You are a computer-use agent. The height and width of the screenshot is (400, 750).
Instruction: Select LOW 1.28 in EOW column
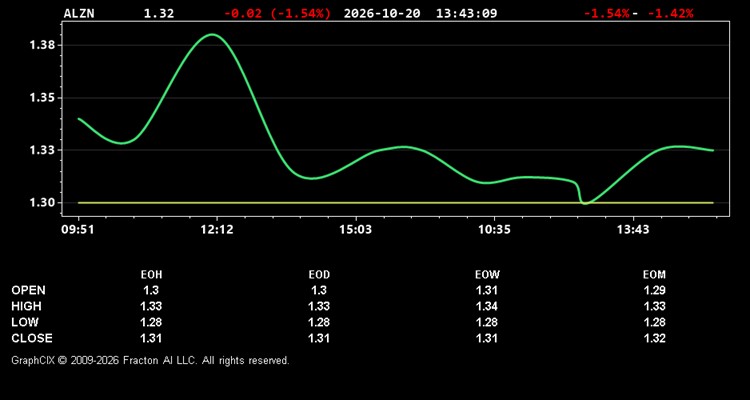click(x=486, y=322)
